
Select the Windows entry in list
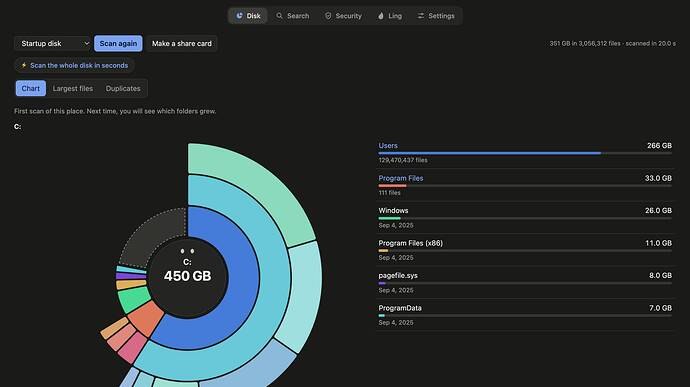point(525,217)
